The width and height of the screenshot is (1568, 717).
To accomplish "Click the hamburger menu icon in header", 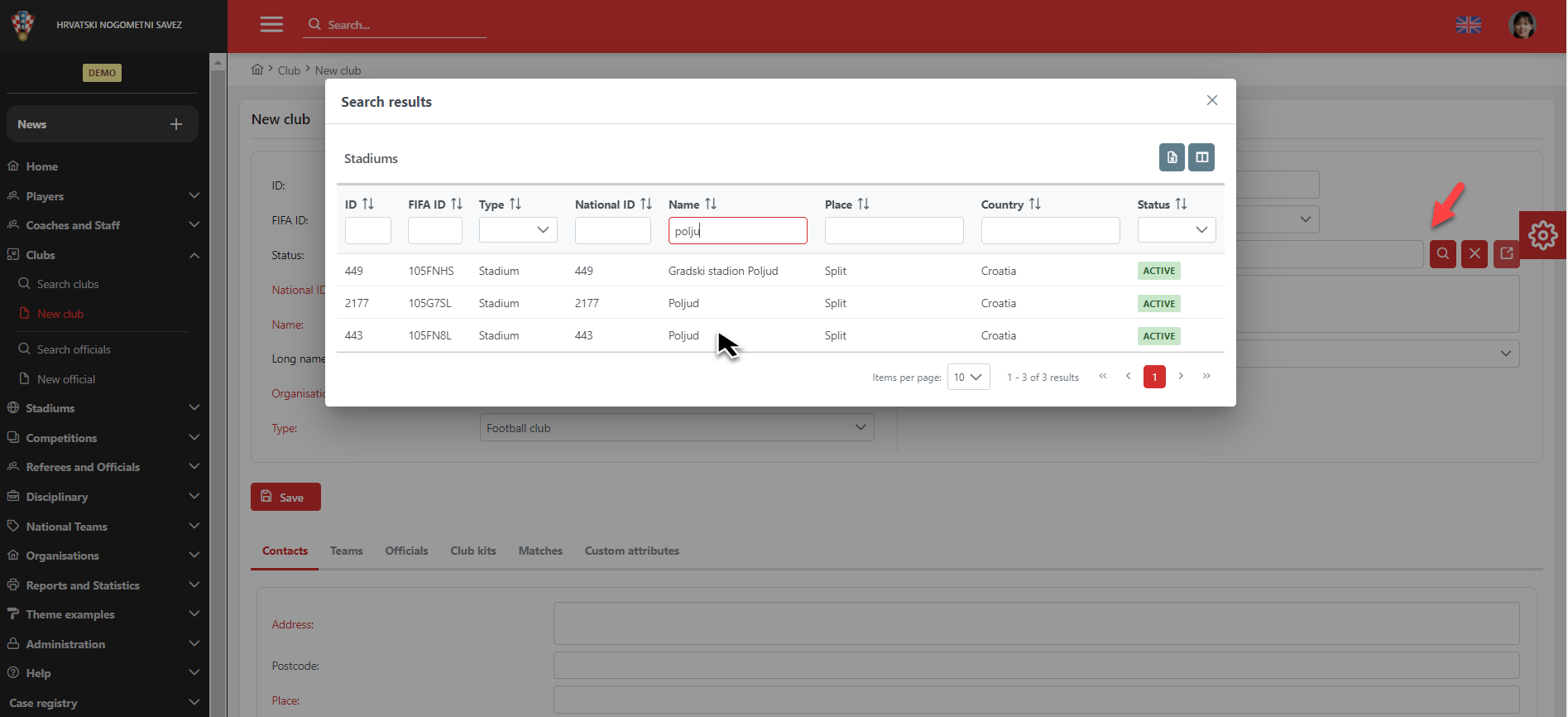I will tap(271, 25).
